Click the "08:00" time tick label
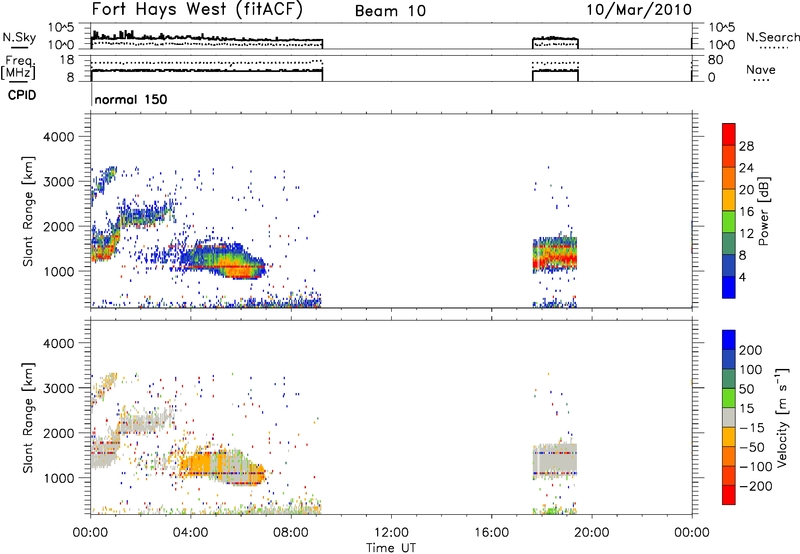The height and width of the screenshot is (554, 800). click(291, 533)
